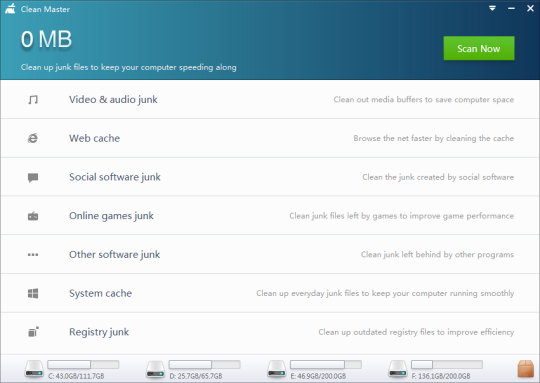This screenshot has width=540, height=383.
Task: Click the three dots Other software icon
Action: pyautogui.click(x=33, y=255)
